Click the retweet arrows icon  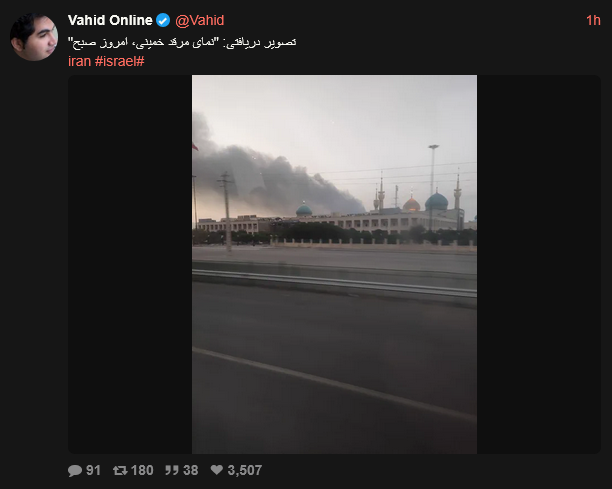click(x=120, y=470)
